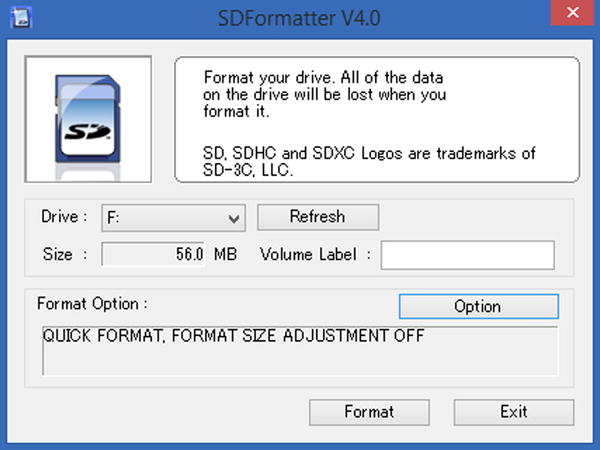
Task: Click the 'Format Option :' heading
Action: [x=92, y=304]
